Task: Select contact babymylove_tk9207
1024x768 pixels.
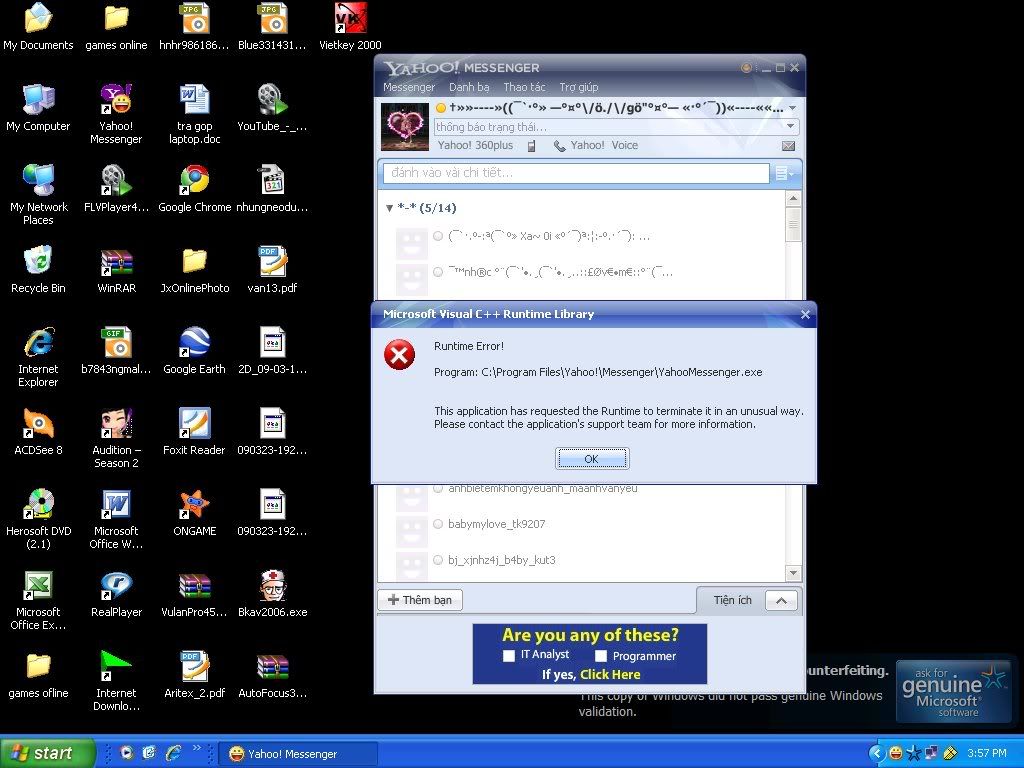Action: point(496,524)
